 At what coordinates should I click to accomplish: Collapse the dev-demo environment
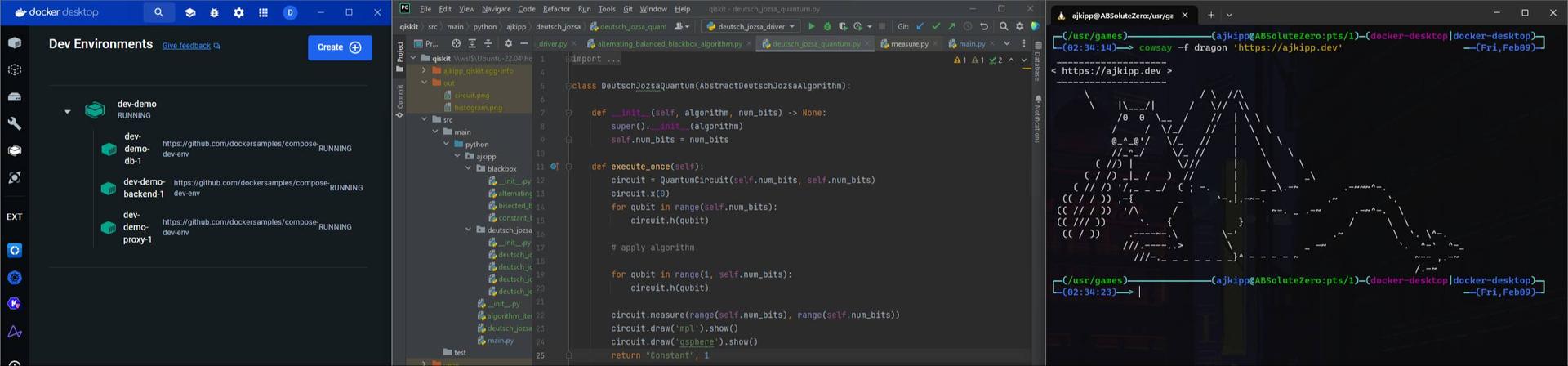tap(67, 110)
